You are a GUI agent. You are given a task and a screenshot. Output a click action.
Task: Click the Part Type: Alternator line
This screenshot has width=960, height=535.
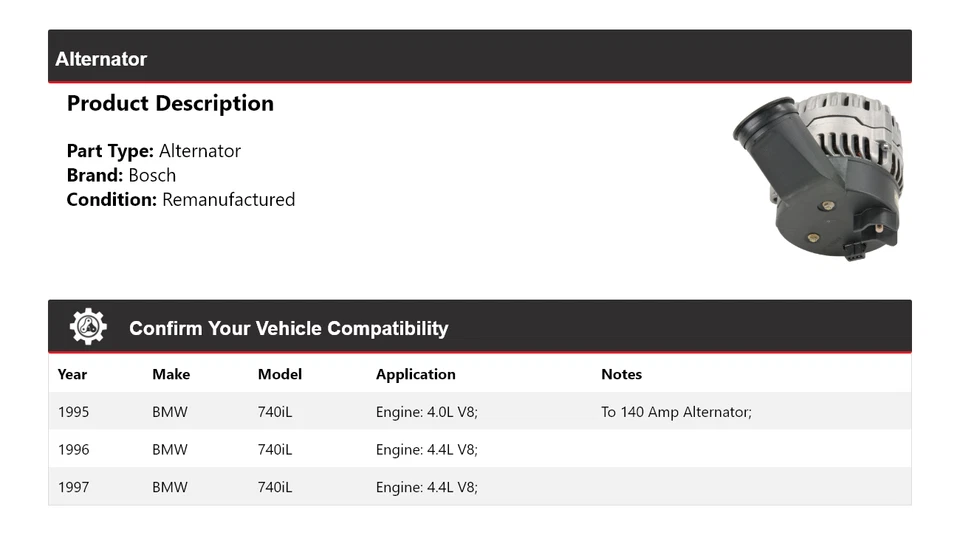(154, 151)
